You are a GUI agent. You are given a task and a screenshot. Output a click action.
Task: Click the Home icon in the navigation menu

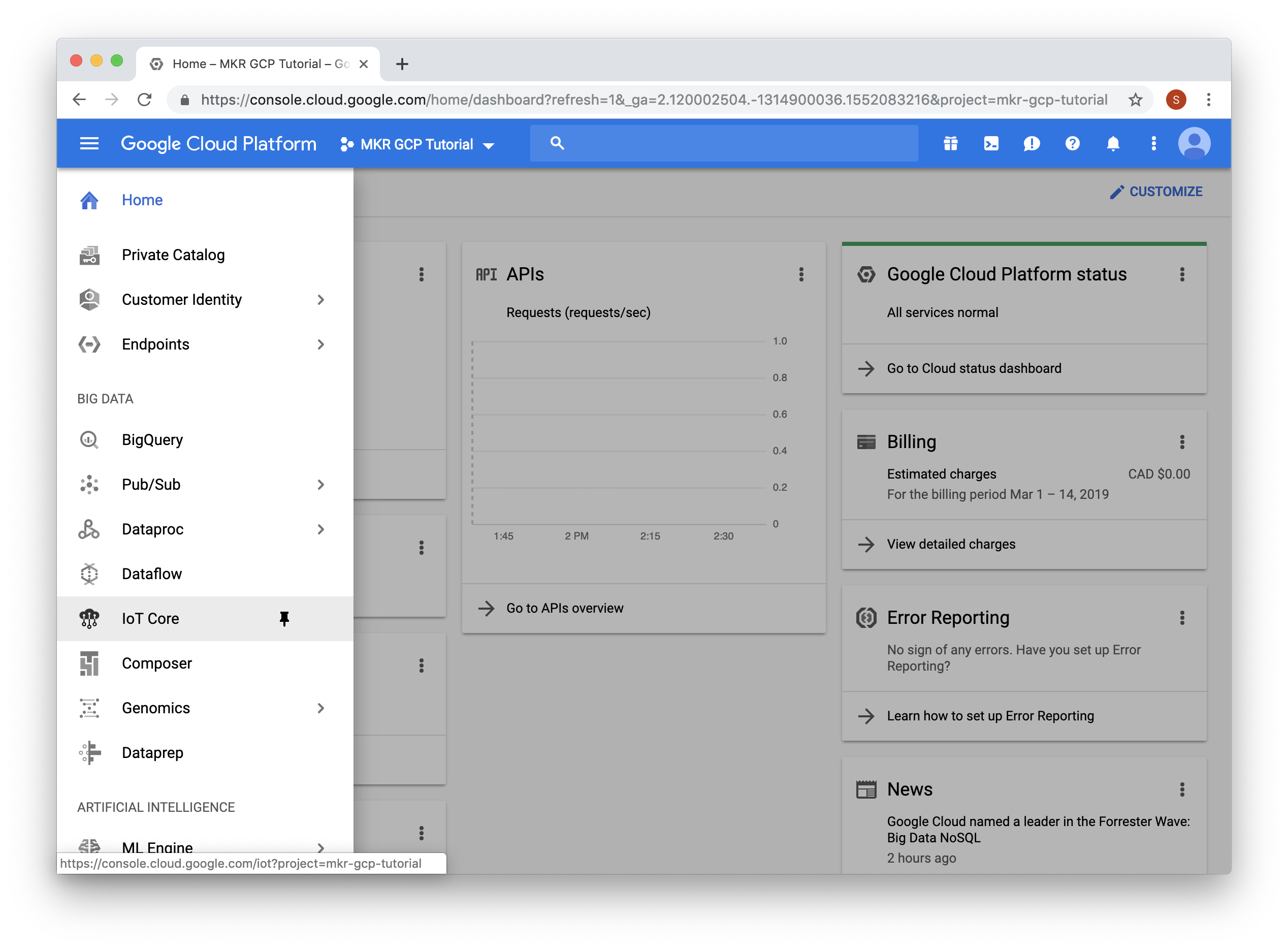pos(89,200)
